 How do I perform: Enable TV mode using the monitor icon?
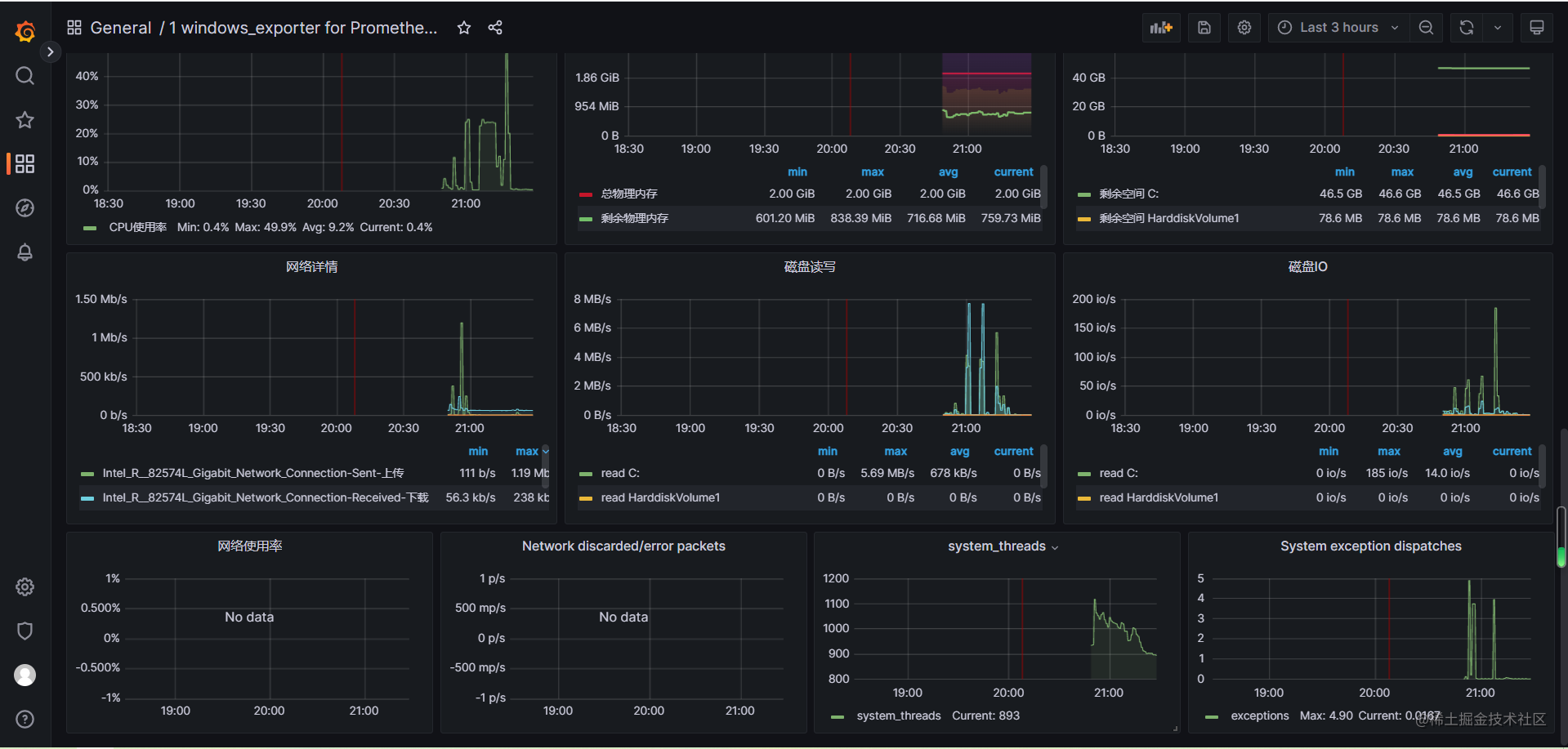[1536, 27]
